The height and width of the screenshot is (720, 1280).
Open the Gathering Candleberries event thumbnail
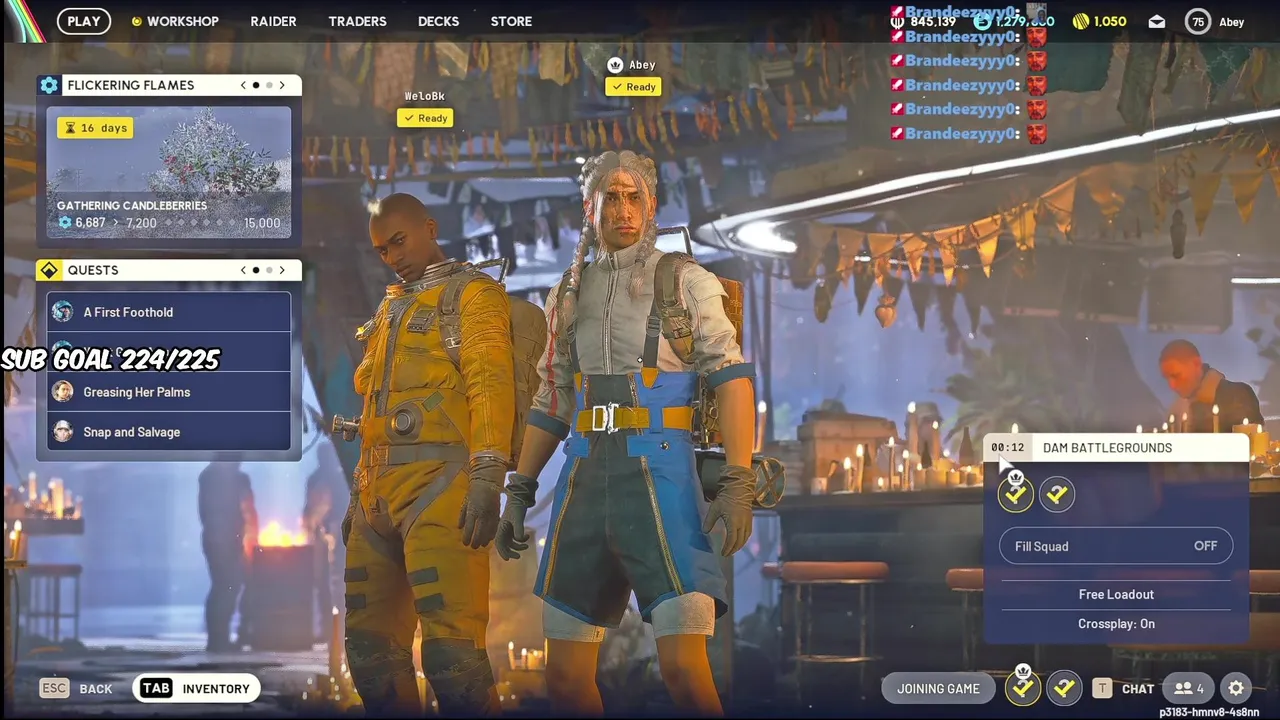click(x=169, y=172)
